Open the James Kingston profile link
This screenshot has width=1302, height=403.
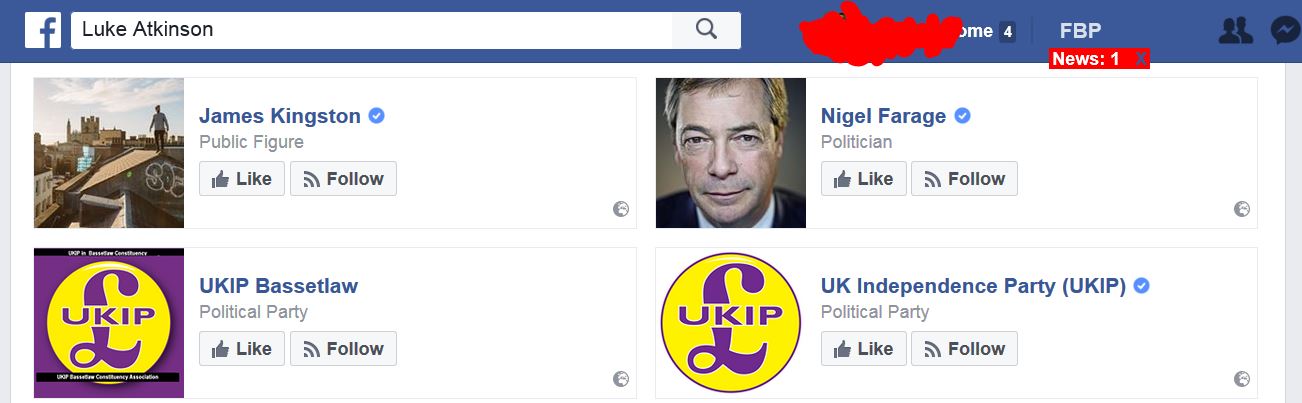click(279, 116)
